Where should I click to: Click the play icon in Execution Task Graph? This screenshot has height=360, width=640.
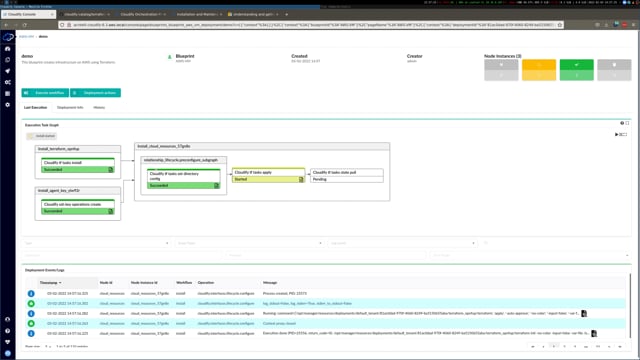[x=617, y=134]
